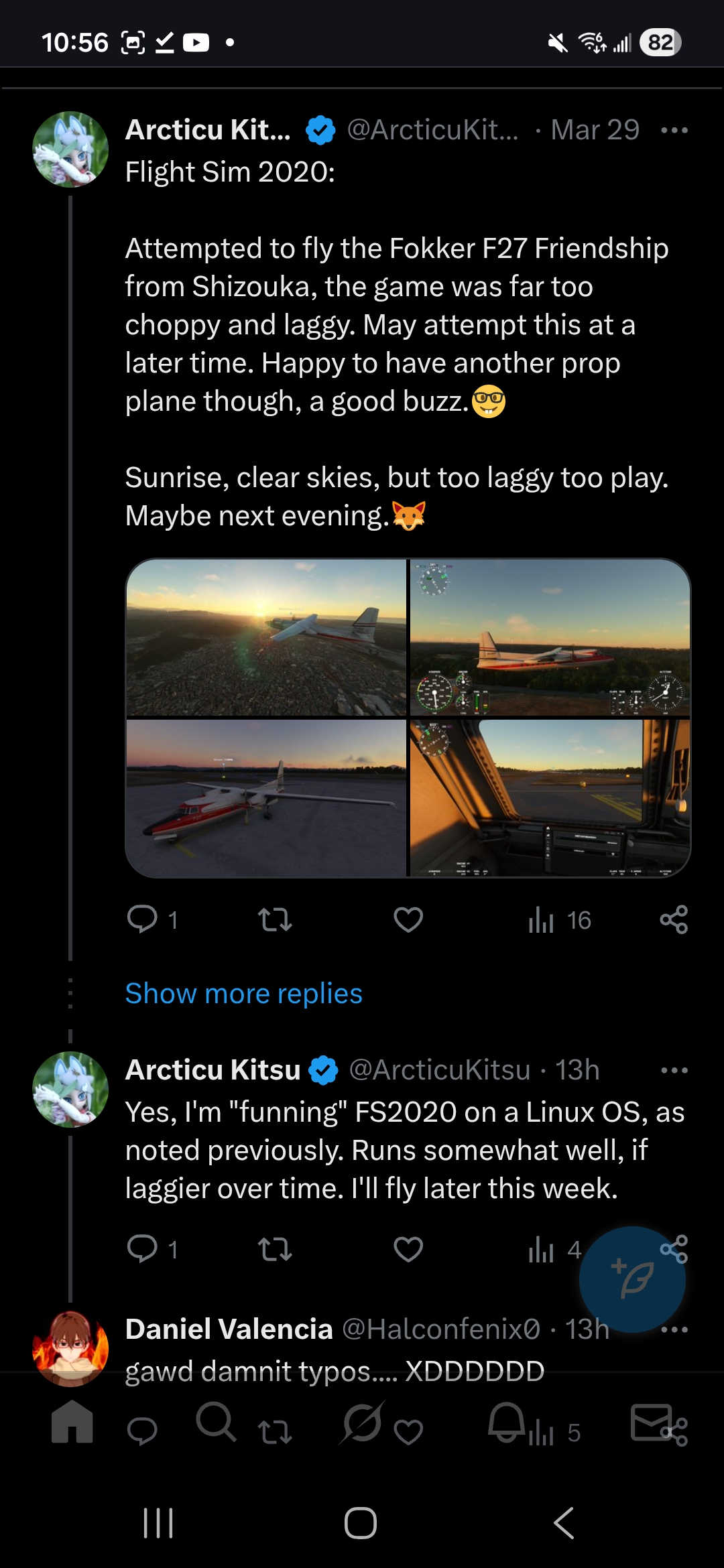The height and width of the screenshot is (1568, 724).
Task: View analytics showing 16 views
Action: pos(560,920)
